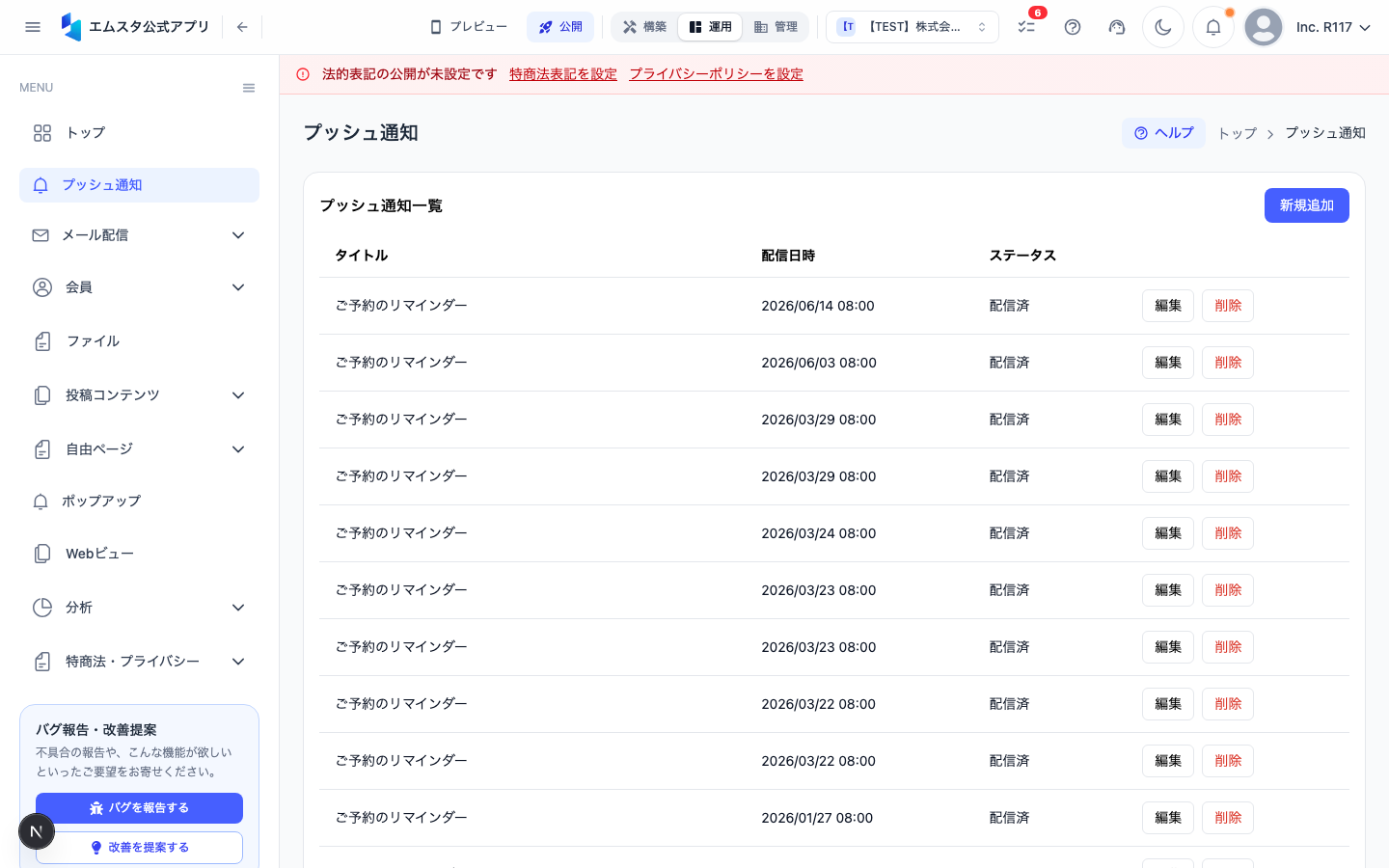Switch to the 管理 tab
Viewport: 1389px width, 868px height.
click(776, 27)
